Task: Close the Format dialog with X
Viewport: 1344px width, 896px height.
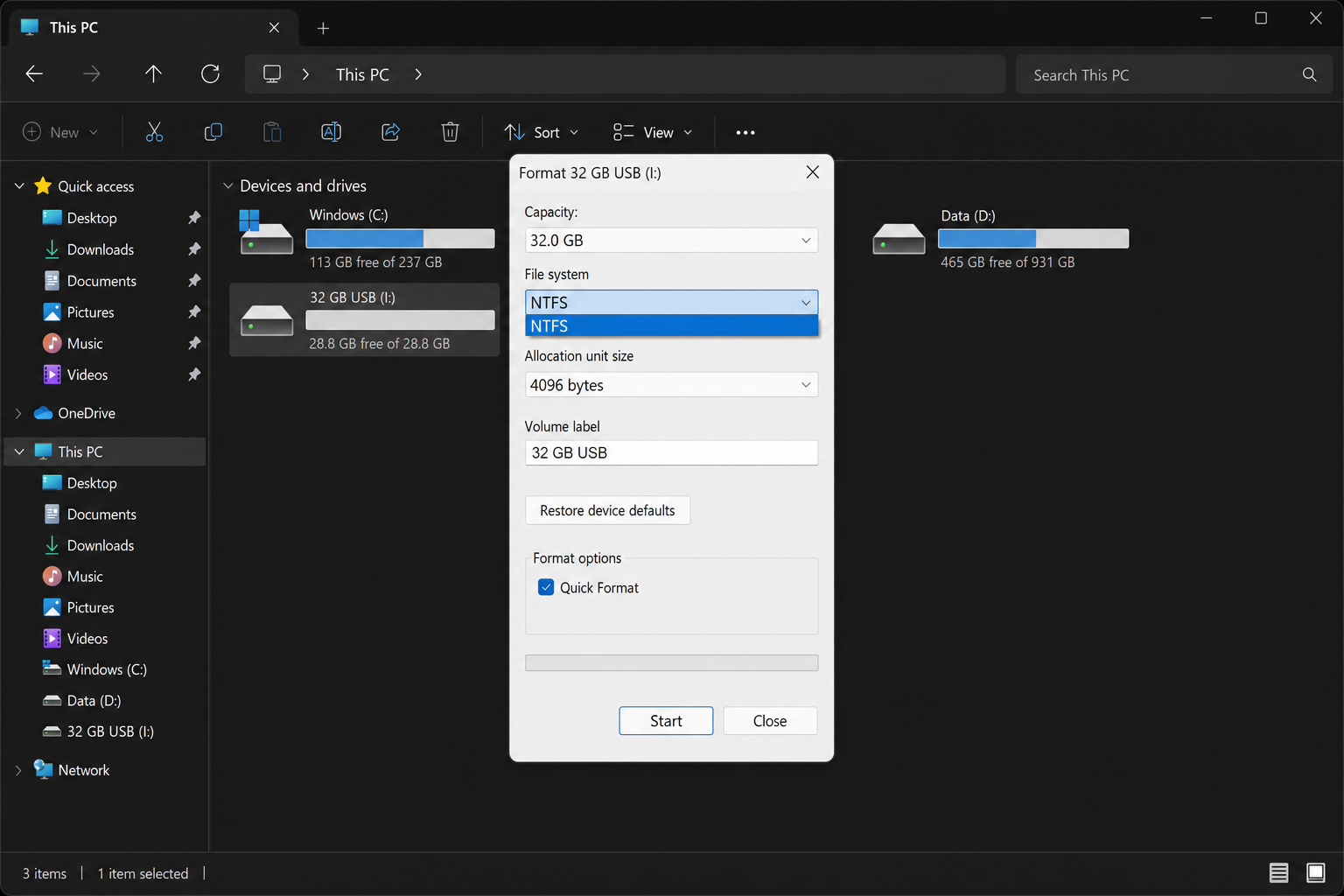Action: [812, 172]
